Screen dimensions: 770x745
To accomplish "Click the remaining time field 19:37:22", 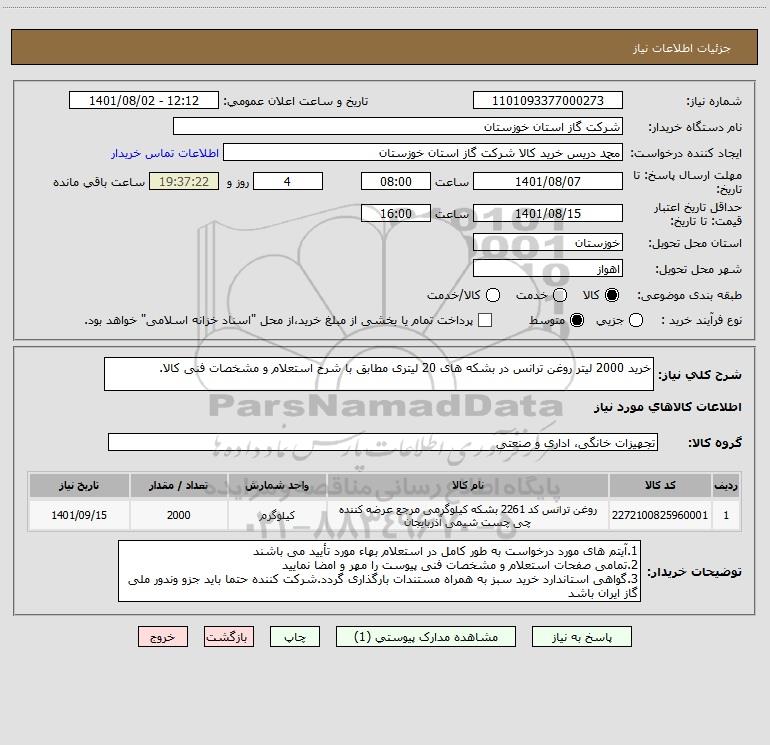I will pos(184,181).
